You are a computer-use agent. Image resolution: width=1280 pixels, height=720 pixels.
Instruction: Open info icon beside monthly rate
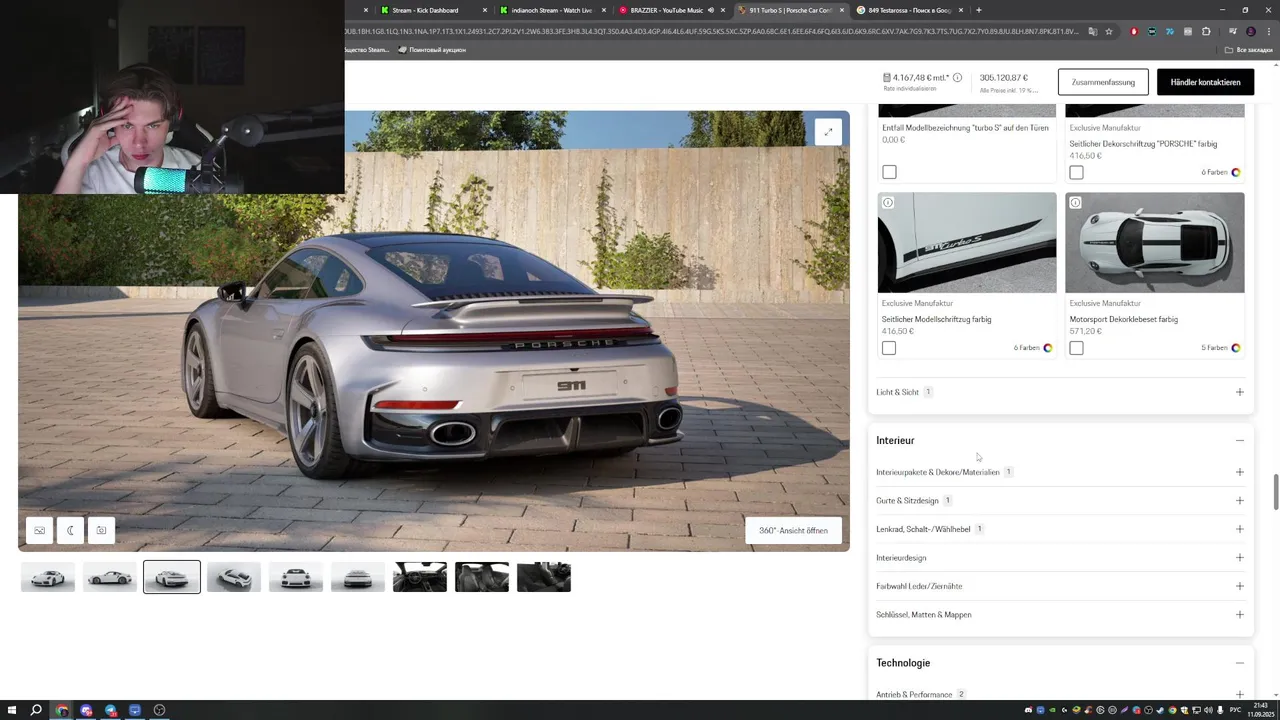click(957, 77)
